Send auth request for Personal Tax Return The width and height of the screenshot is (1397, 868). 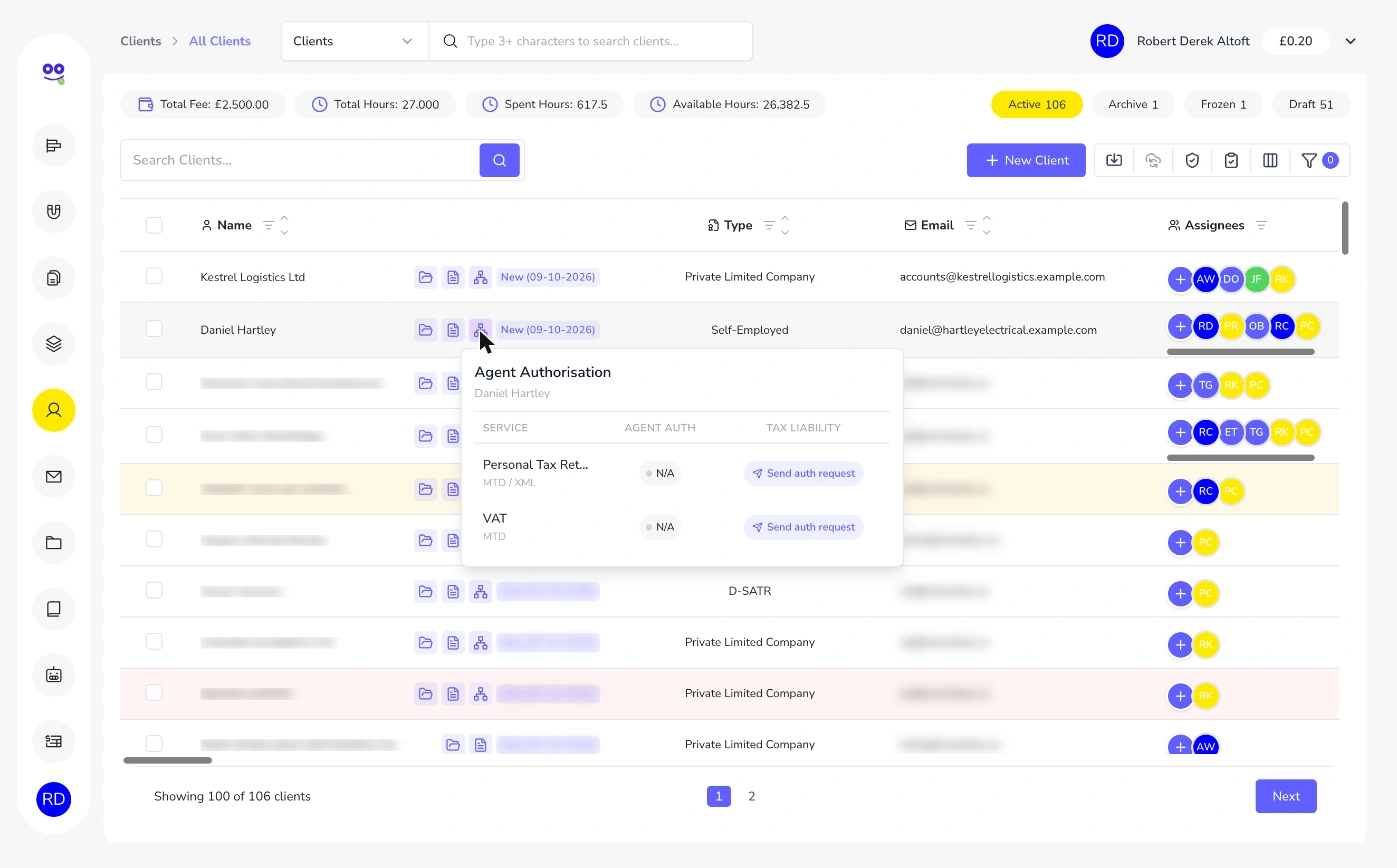(803, 473)
